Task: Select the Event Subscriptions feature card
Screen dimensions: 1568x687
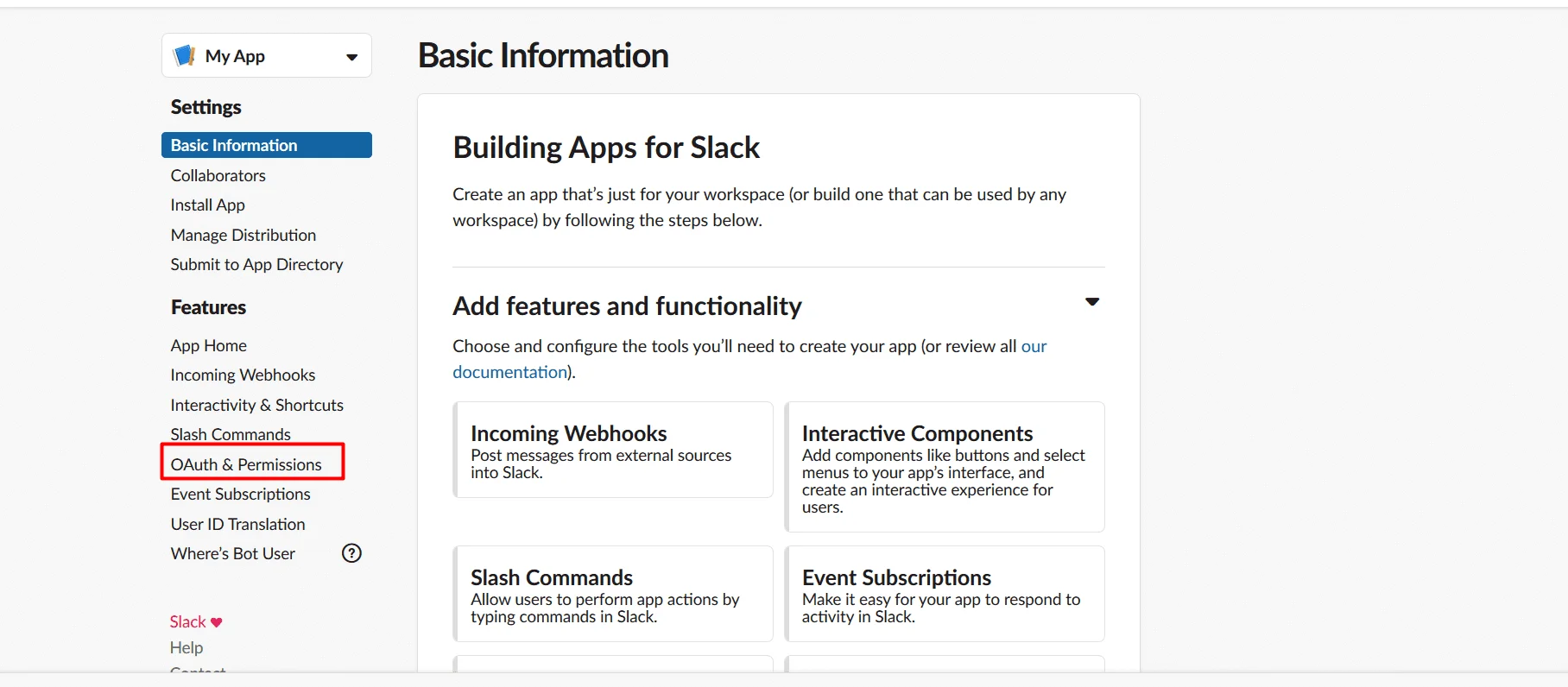Action: (x=945, y=594)
